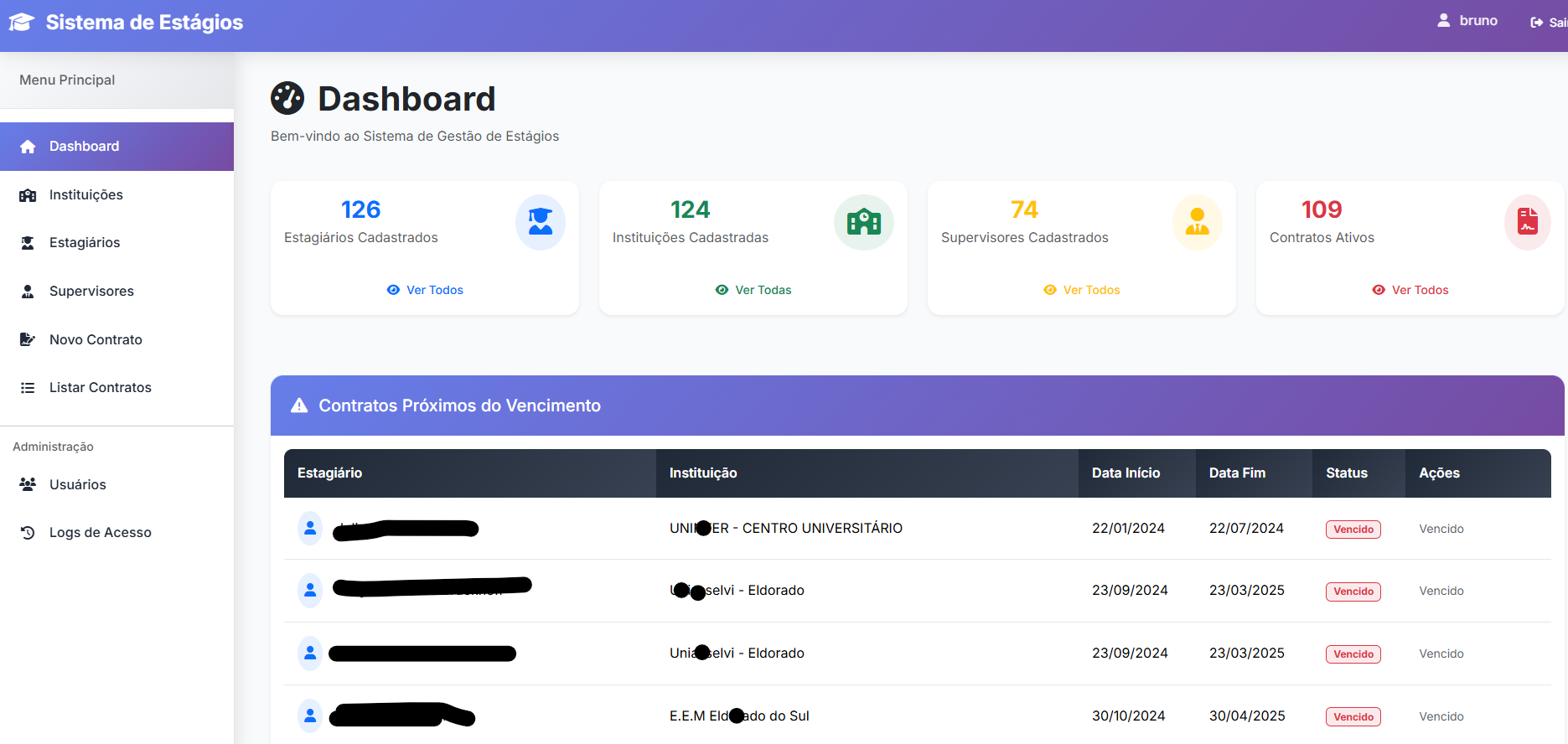The width and height of the screenshot is (1568, 744).
Task: Click the Data Fim column header
Action: click(1237, 473)
